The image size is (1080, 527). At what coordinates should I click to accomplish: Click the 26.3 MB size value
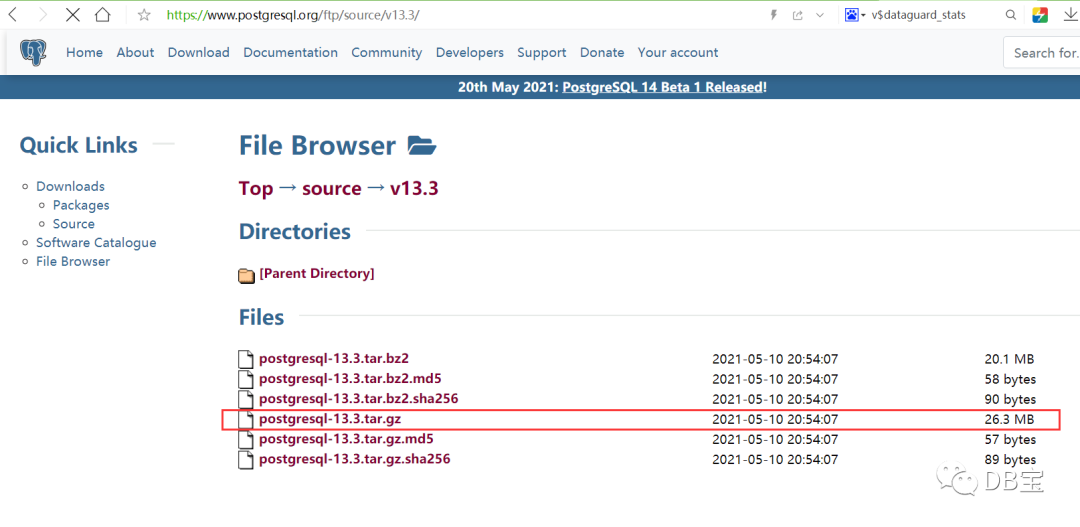1010,420
